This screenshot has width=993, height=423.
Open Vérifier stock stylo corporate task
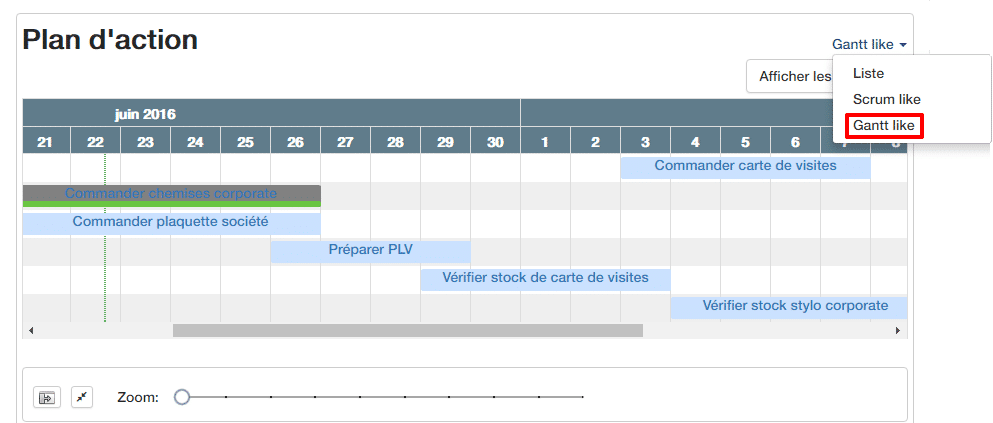[789, 306]
